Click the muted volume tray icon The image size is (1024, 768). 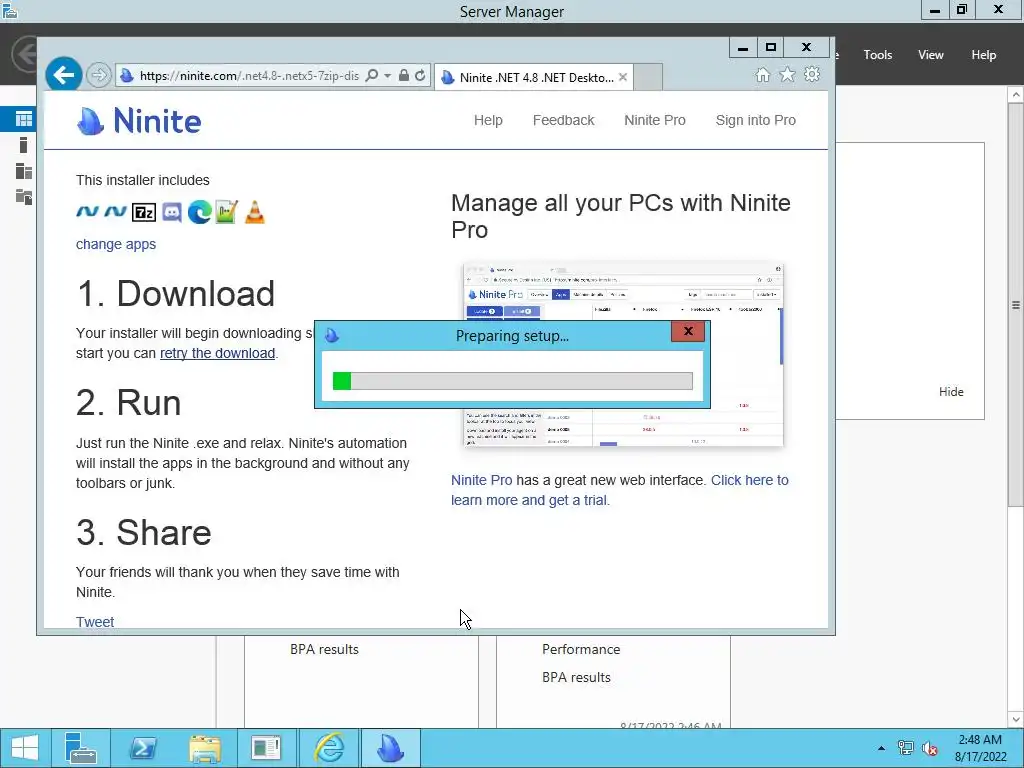coord(929,748)
